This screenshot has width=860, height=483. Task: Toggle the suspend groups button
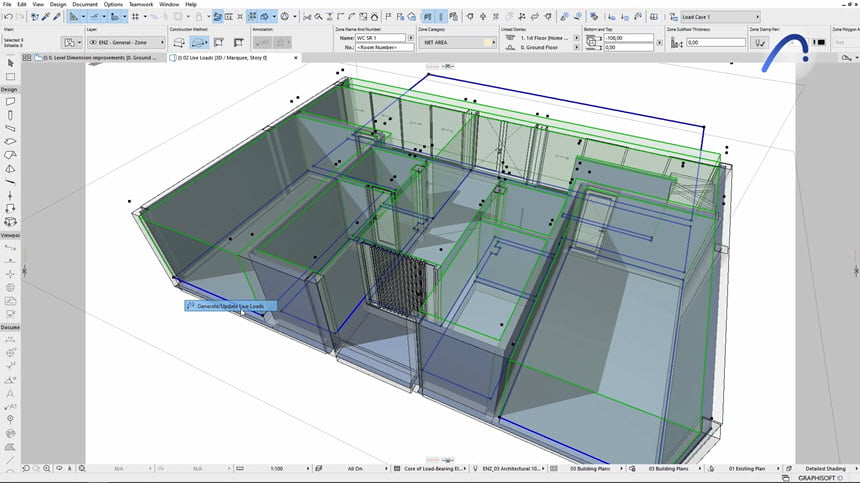[252, 17]
